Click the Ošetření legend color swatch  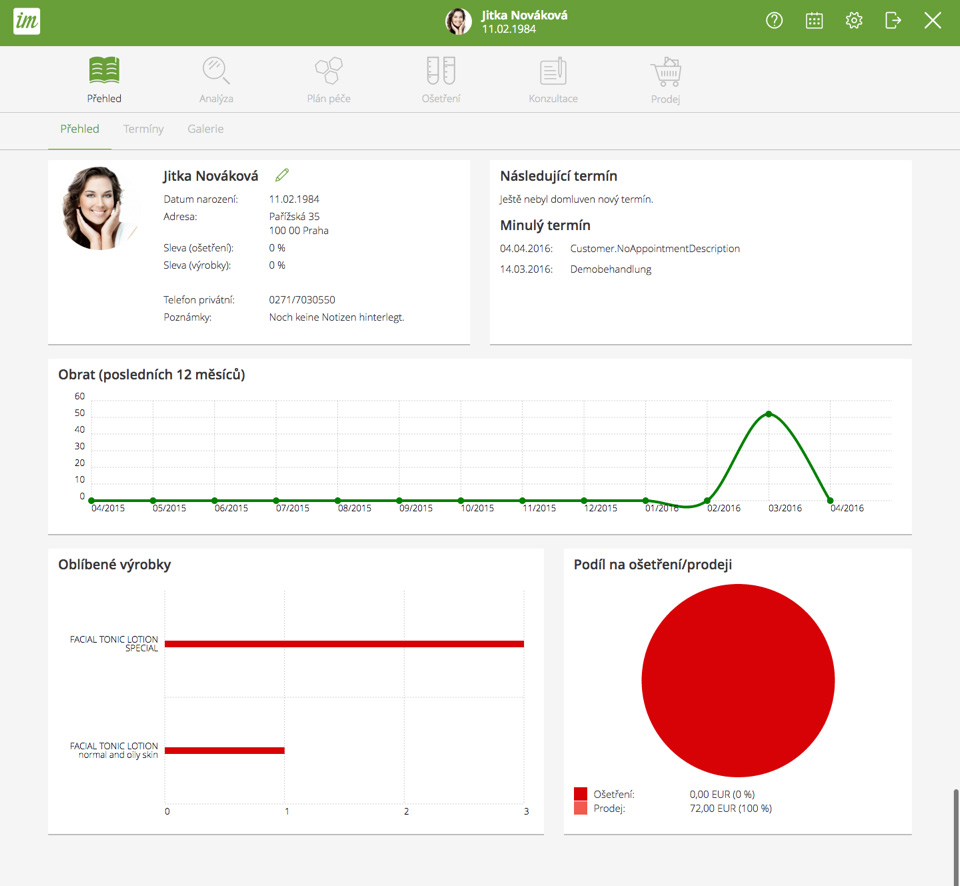click(x=580, y=794)
